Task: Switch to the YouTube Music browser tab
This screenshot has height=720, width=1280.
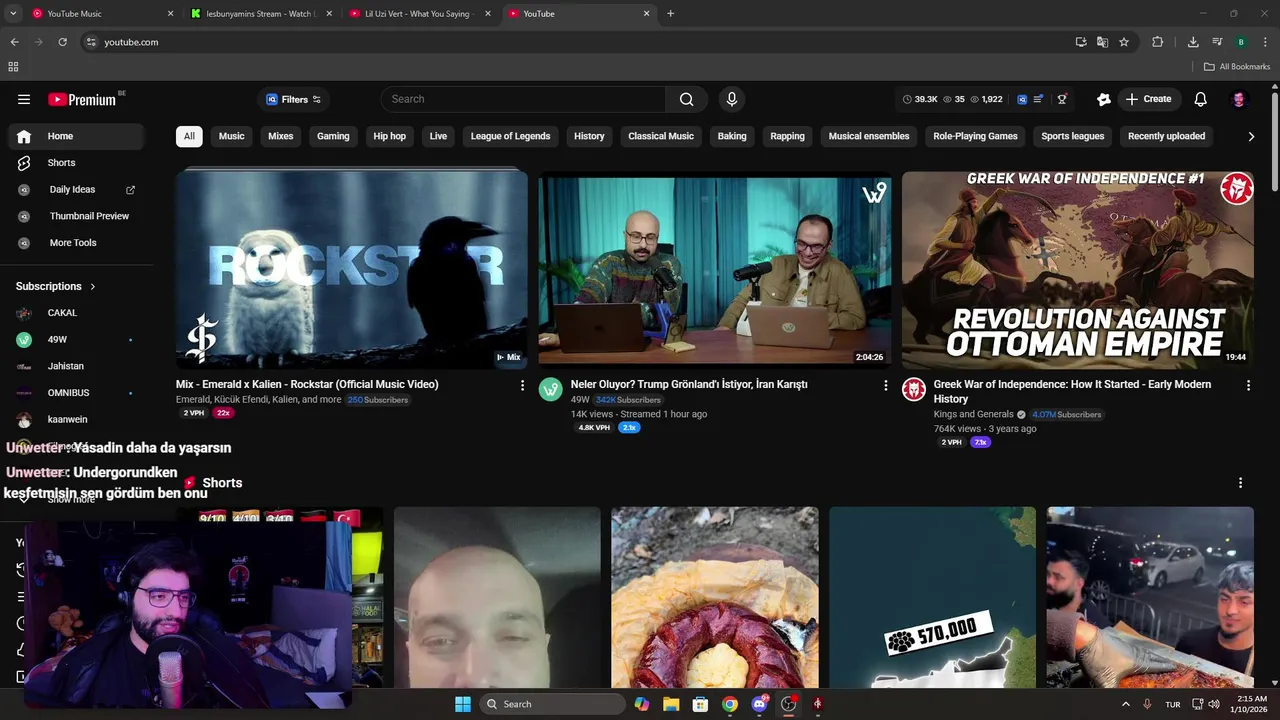Action: 100,14
